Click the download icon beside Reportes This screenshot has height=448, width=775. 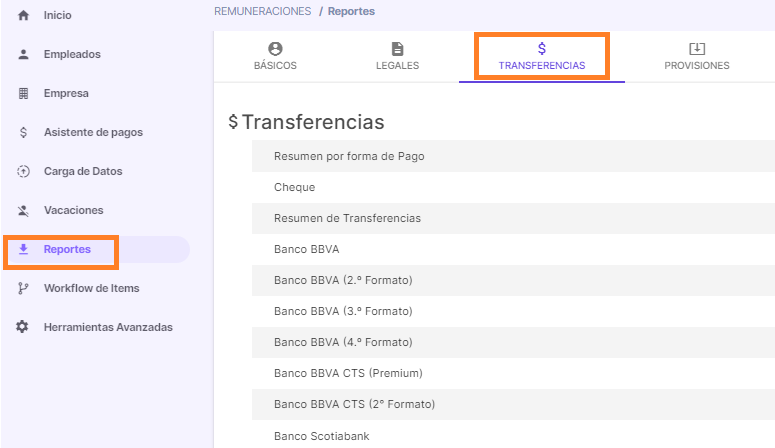[x=24, y=250]
